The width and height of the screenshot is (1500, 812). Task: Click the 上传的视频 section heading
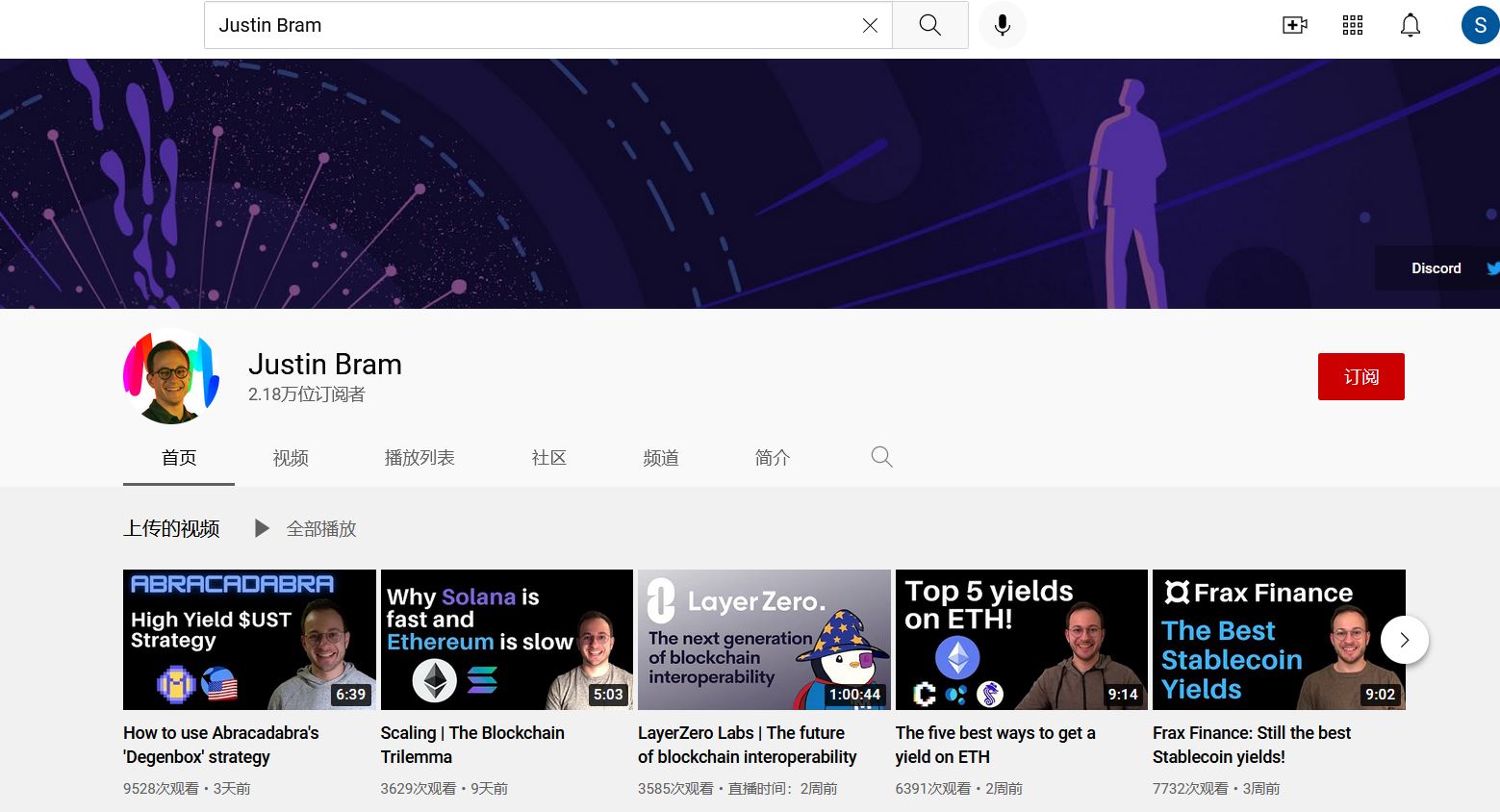pos(171,528)
